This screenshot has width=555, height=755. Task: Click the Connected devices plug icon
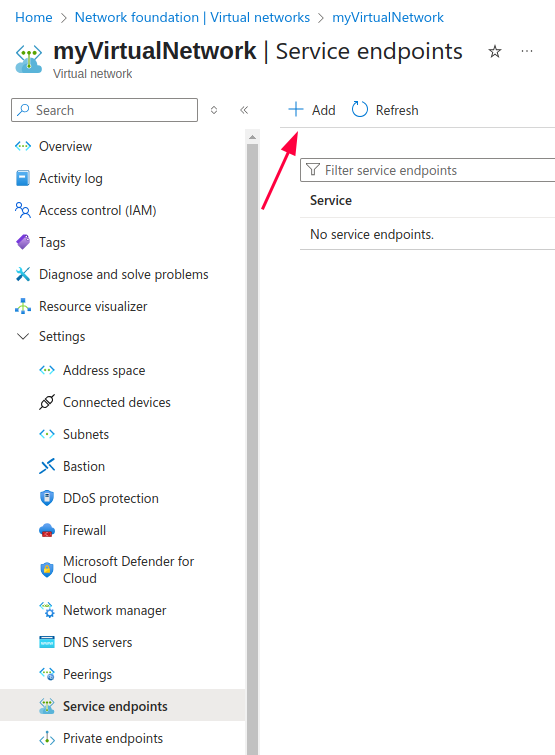(47, 402)
